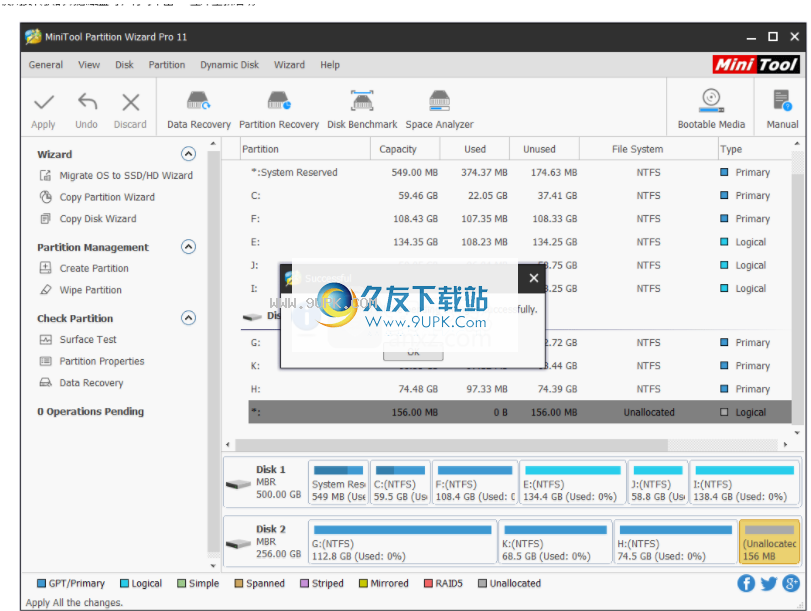The width and height of the screenshot is (811, 611).
Task: Sort by the Type column header
Action: pyautogui.click(x=754, y=149)
